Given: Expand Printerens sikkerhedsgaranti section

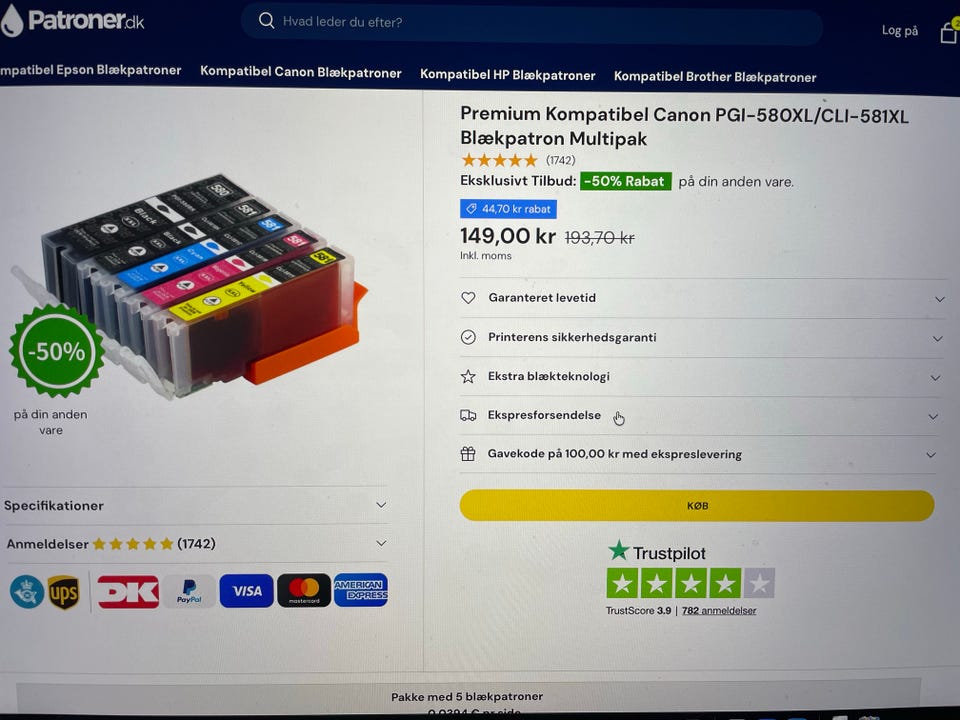Looking at the screenshot, I should [702, 337].
